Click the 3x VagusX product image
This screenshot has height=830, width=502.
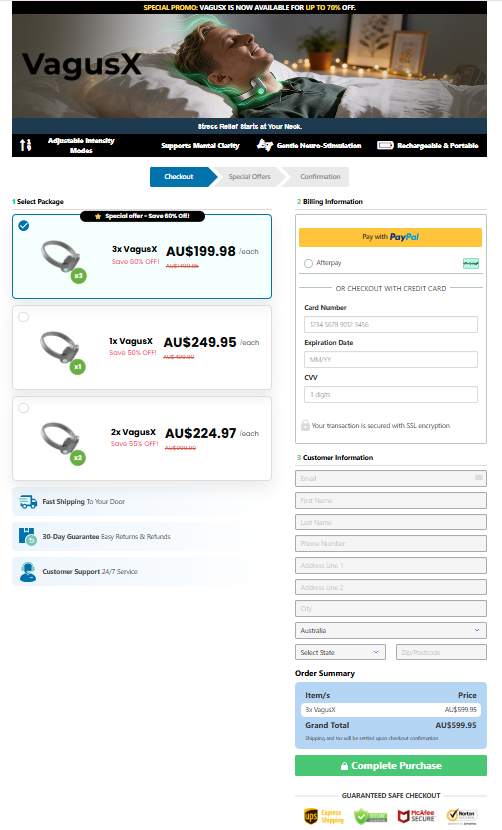(x=60, y=256)
